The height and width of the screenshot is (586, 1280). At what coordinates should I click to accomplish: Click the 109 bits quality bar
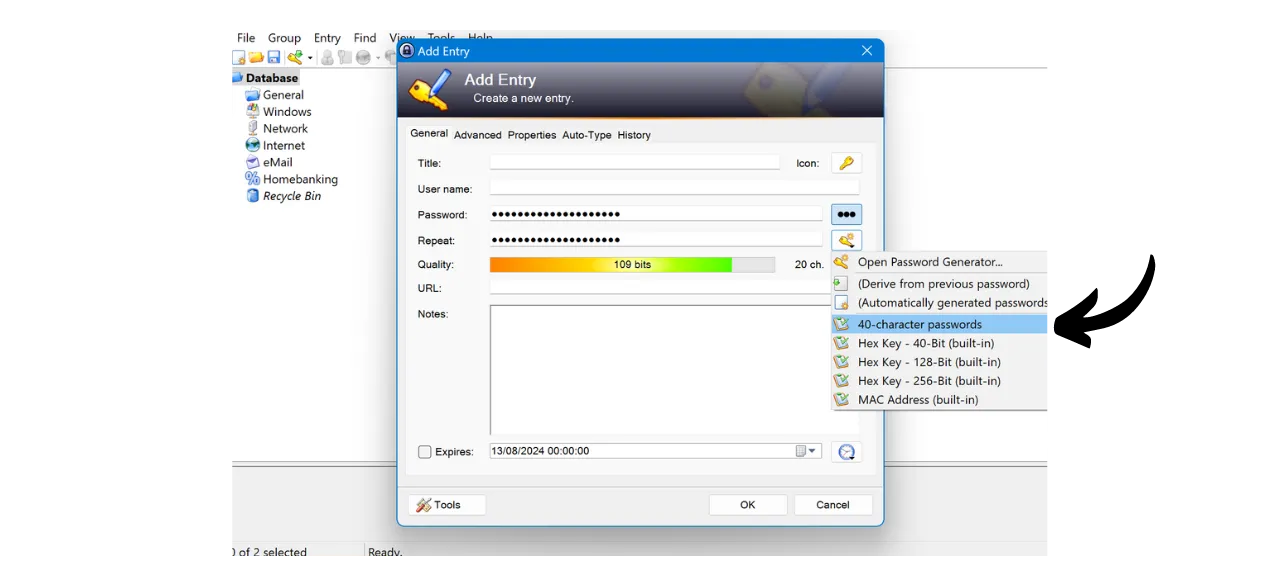coord(632,264)
